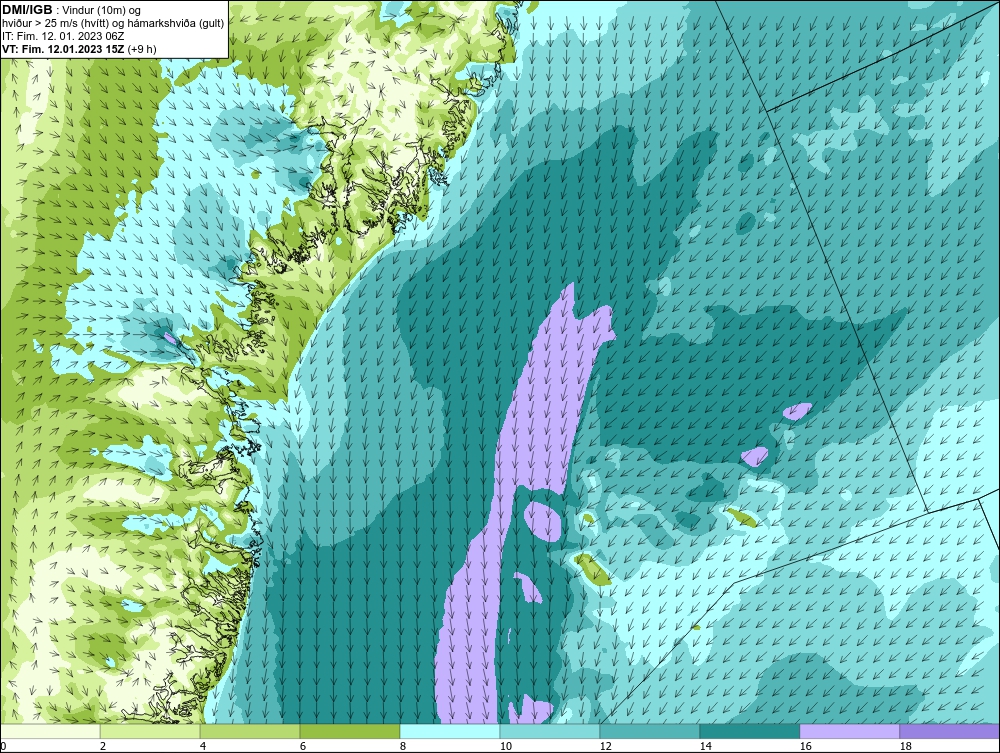
Task: Click the light green 2–4 m/s legend swatch
Action: [150, 731]
